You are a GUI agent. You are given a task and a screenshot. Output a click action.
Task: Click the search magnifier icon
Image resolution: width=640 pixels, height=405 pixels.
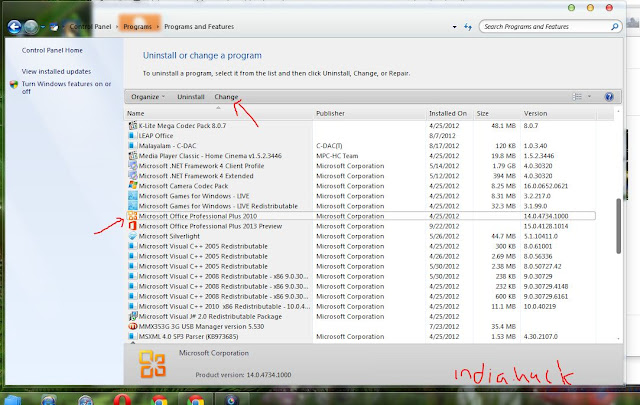(x=614, y=27)
